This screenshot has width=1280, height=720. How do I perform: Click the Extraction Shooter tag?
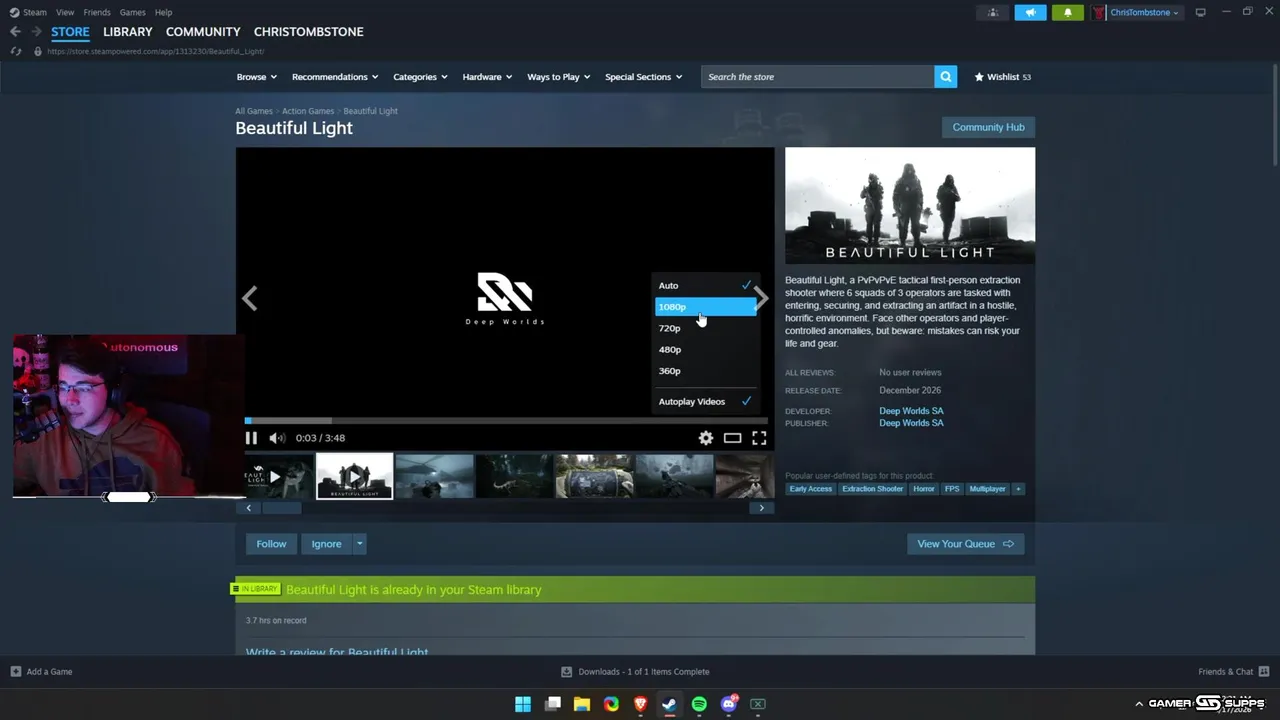872,489
